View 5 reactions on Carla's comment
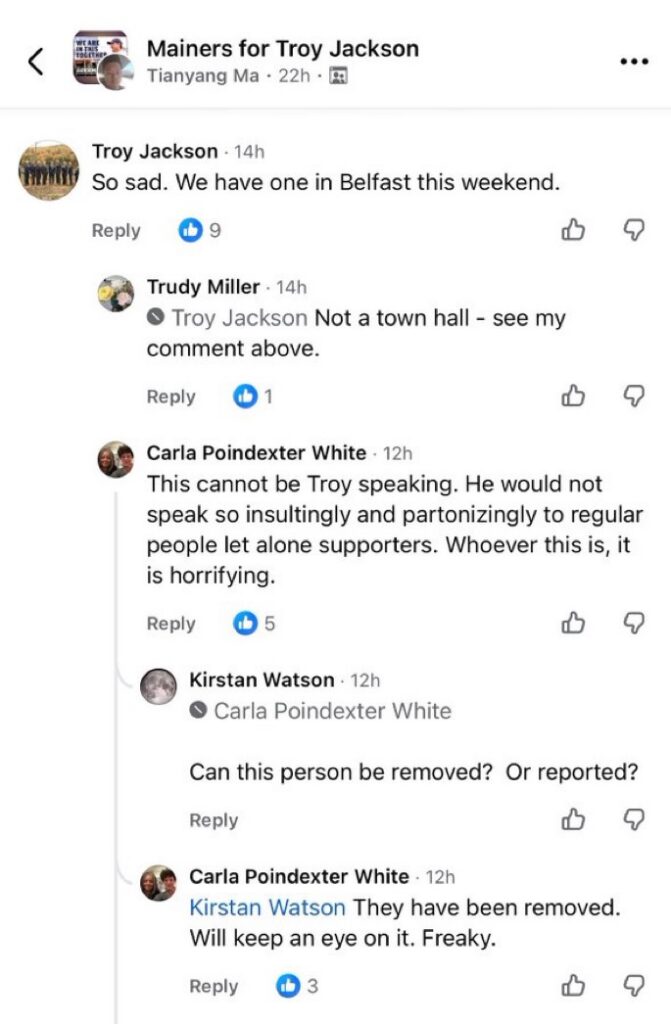The height and width of the screenshot is (1024, 671). click(254, 623)
